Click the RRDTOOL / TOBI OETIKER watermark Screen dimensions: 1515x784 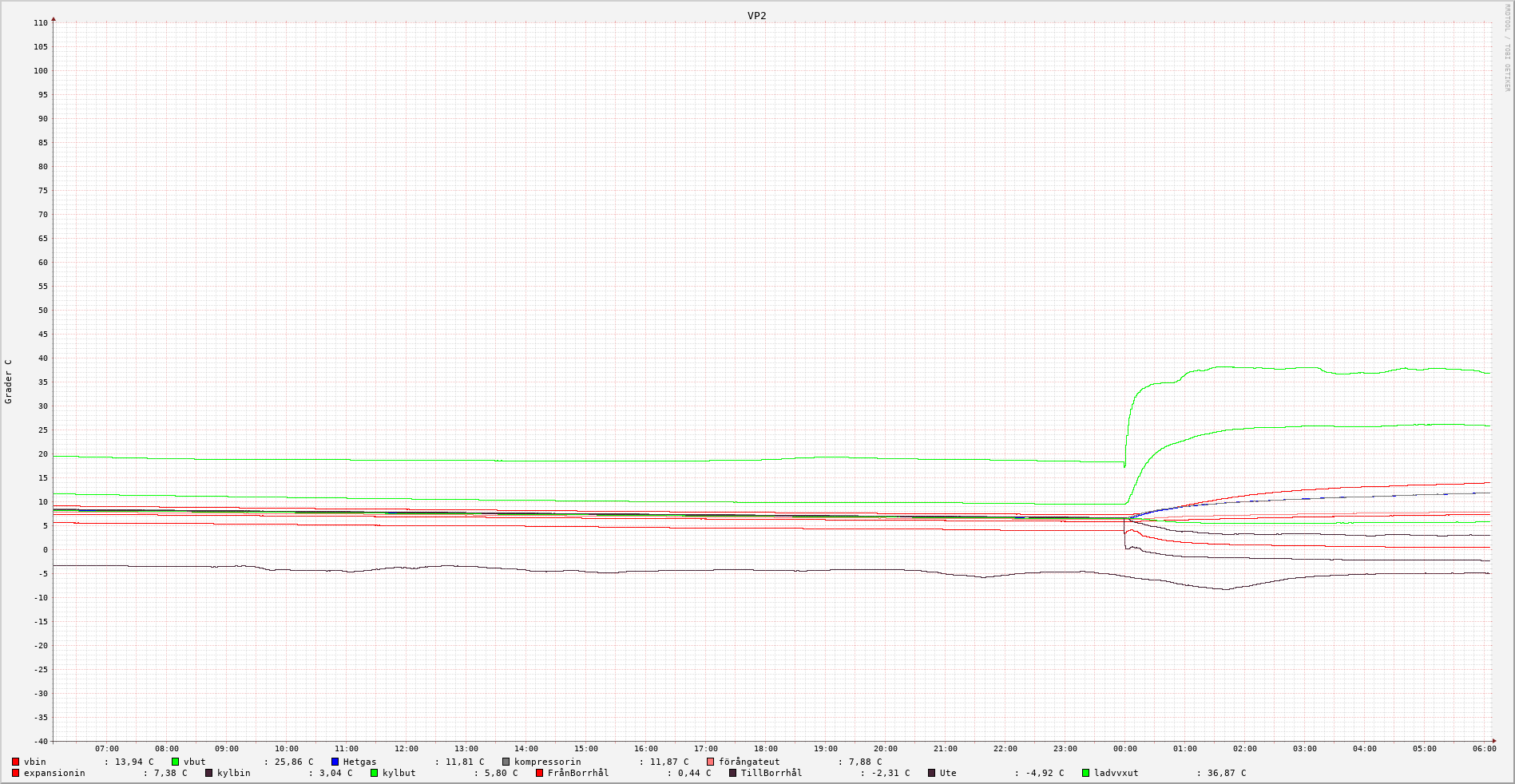(1507, 48)
